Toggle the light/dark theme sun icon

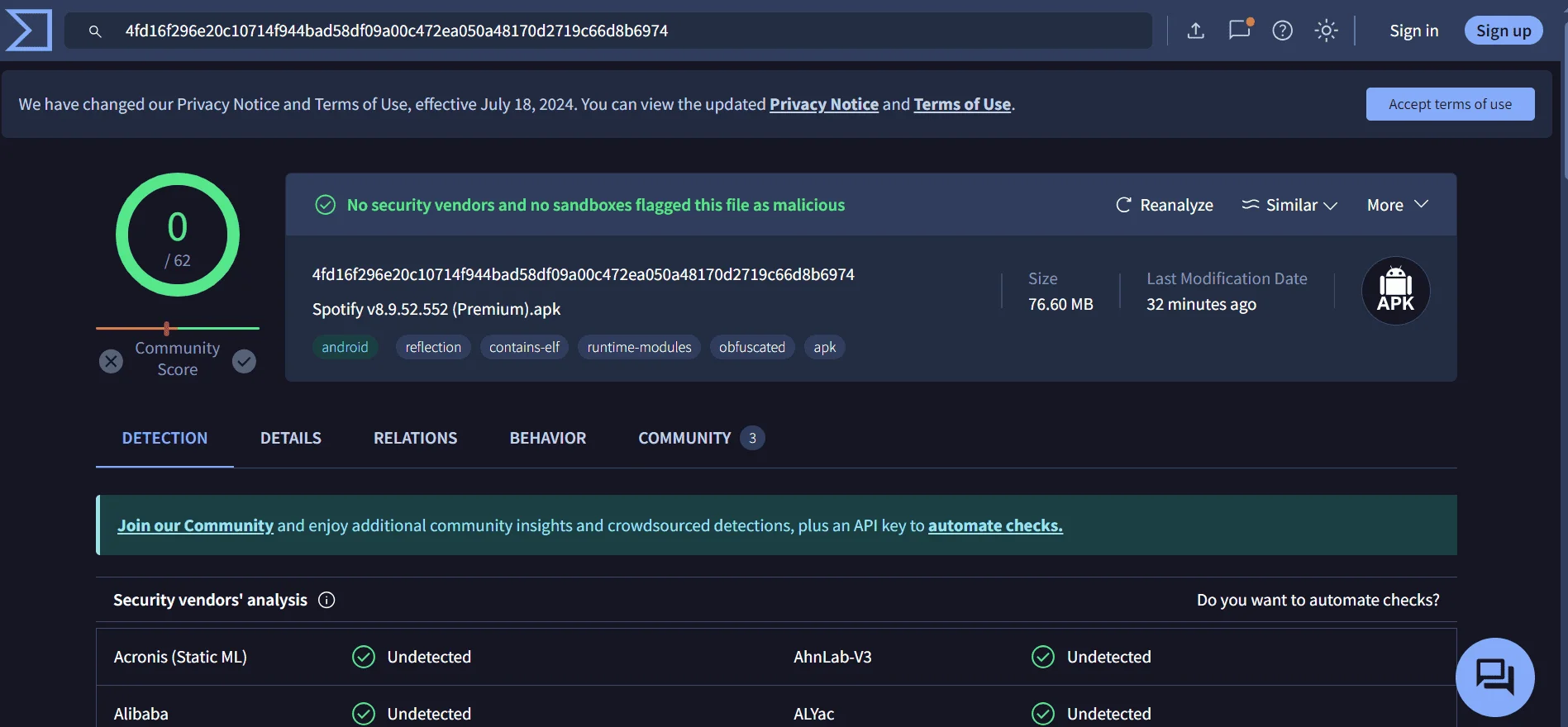pyautogui.click(x=1326, y=31)
